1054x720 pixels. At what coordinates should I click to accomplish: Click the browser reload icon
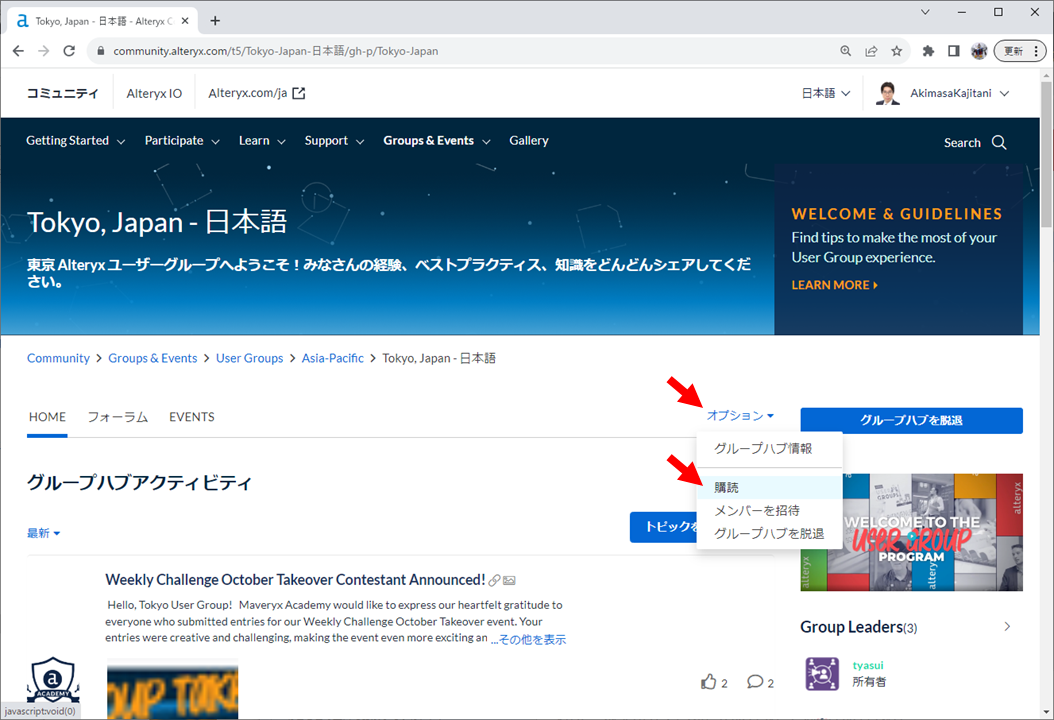69,51
